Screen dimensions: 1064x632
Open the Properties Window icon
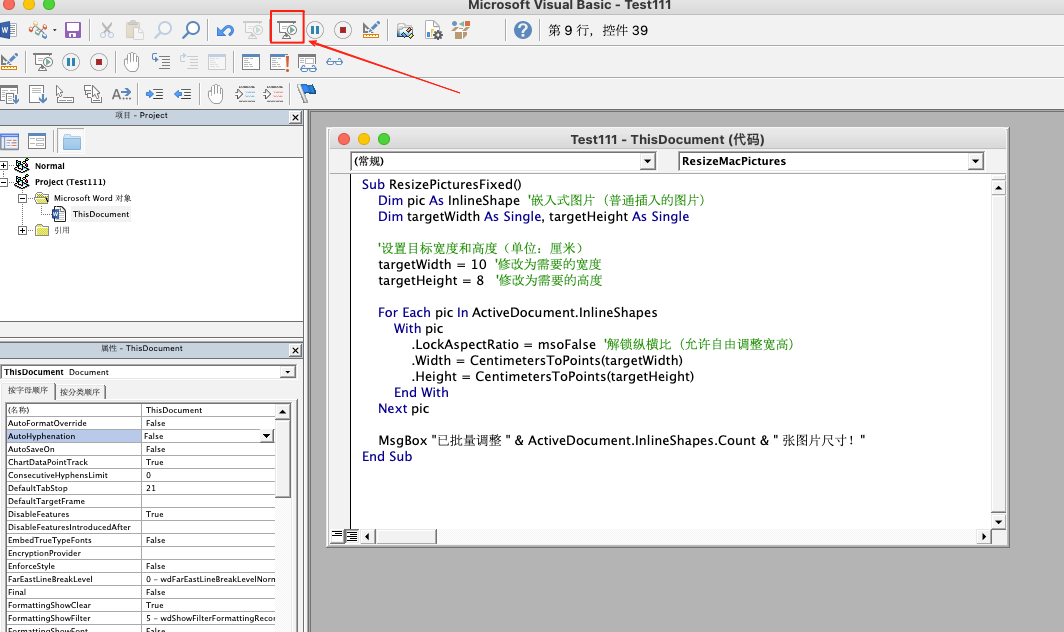pyautogui.click(x=433, y=31)
